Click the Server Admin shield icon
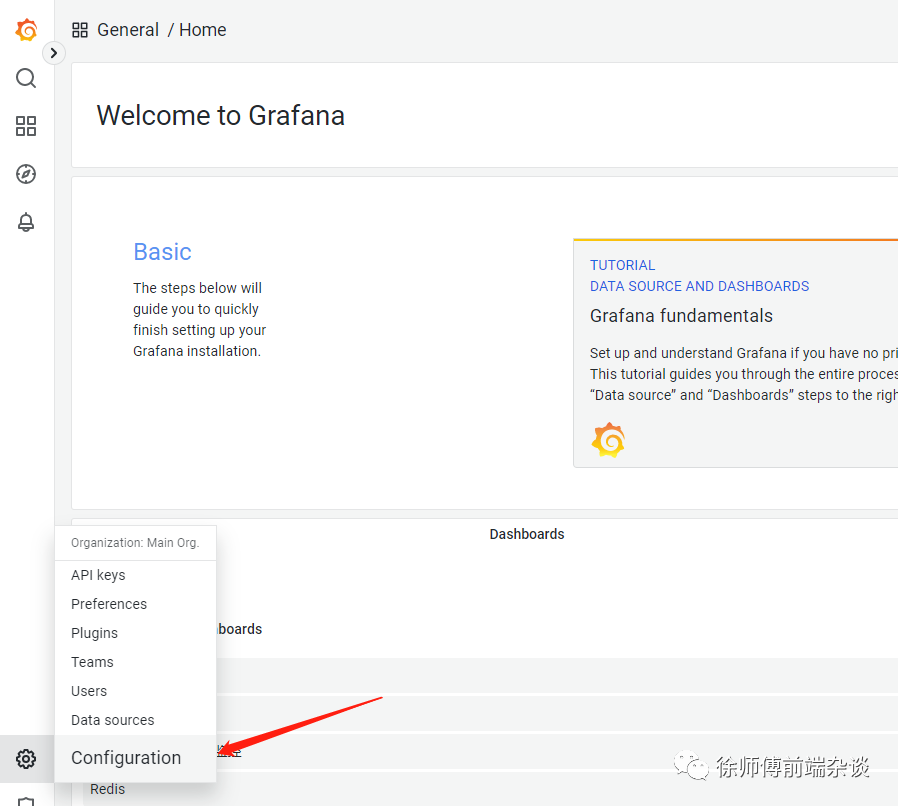This screenshot has width=898, height=806. click(x=26, y=801)
